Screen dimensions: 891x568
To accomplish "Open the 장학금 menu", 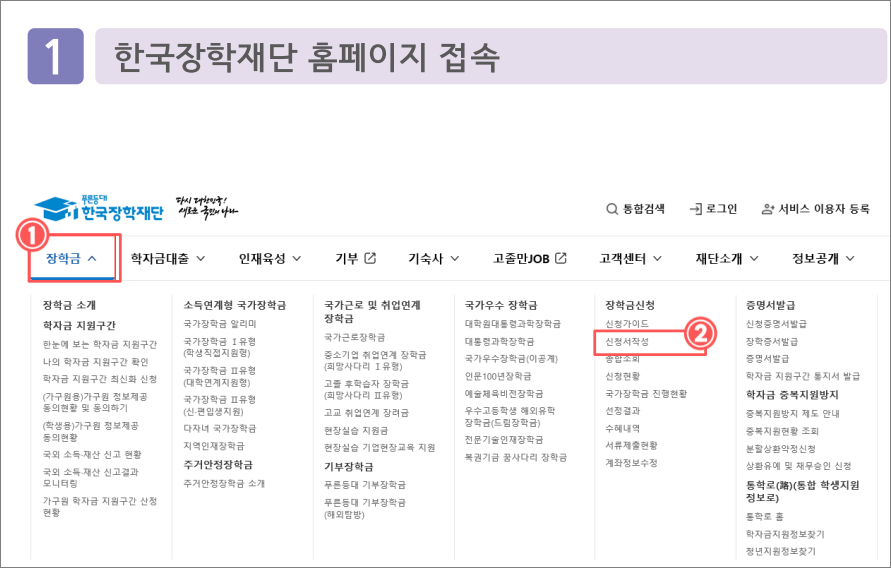I will (x=63, y=258).
